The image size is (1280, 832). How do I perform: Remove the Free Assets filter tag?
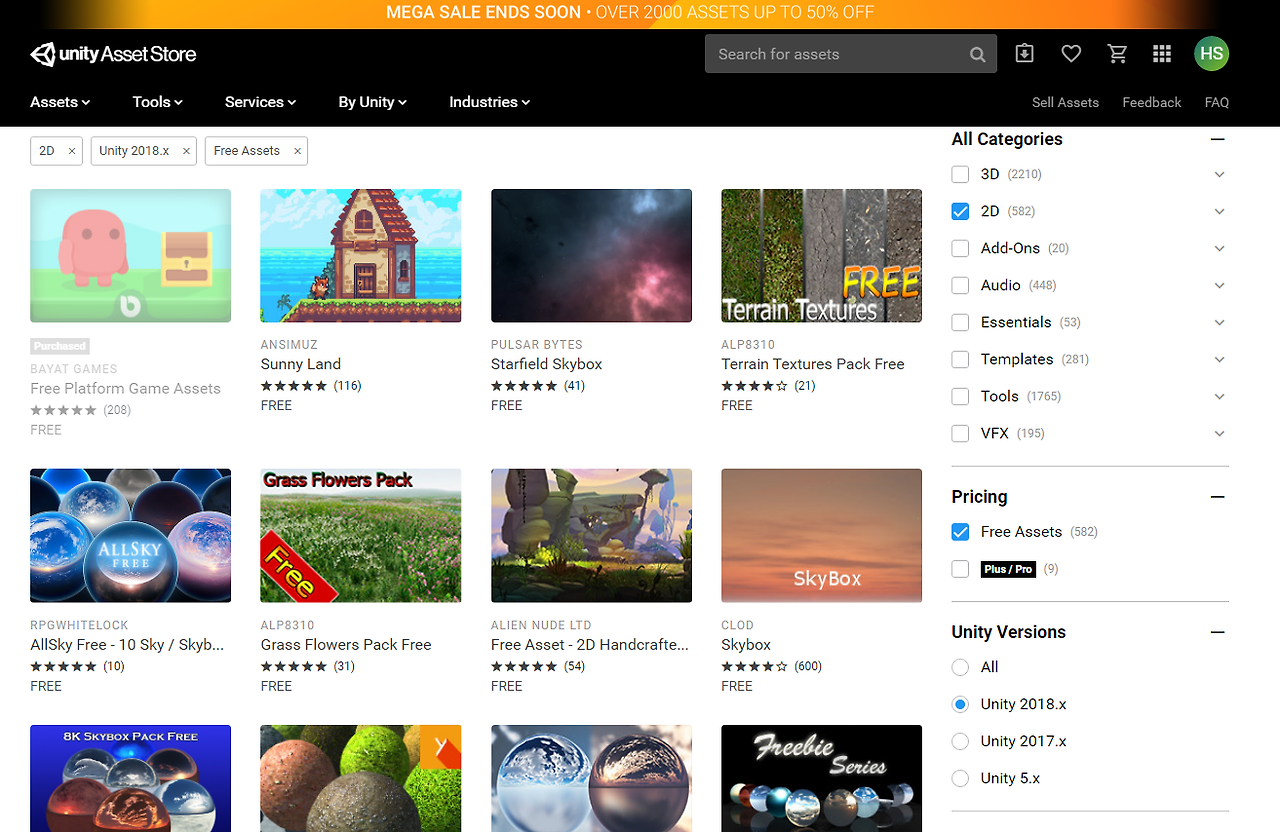(x=297, y=151)
